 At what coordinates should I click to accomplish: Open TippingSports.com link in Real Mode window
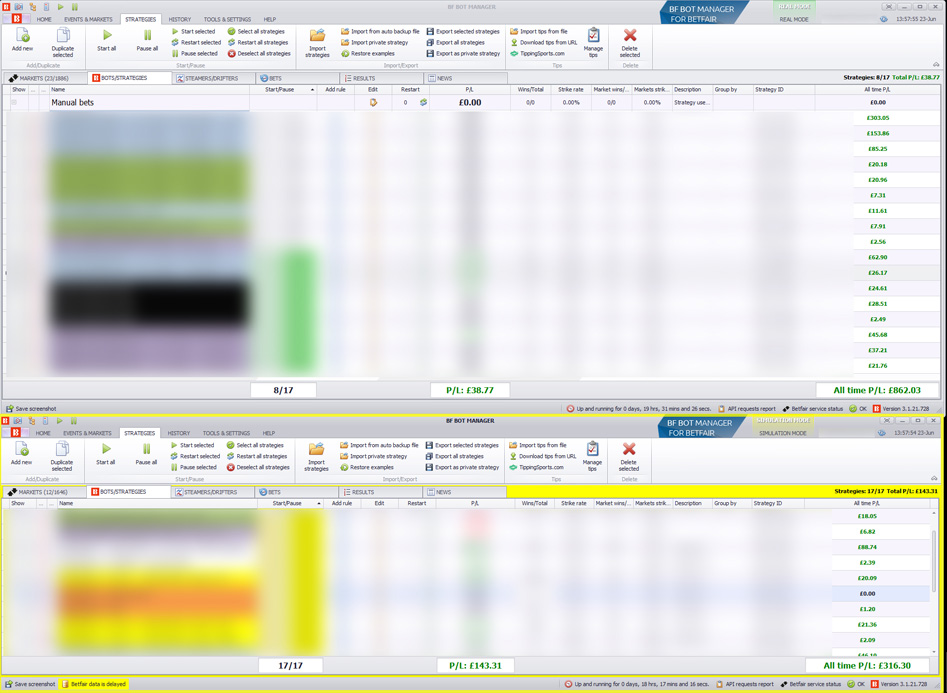(x=538, y=53)
